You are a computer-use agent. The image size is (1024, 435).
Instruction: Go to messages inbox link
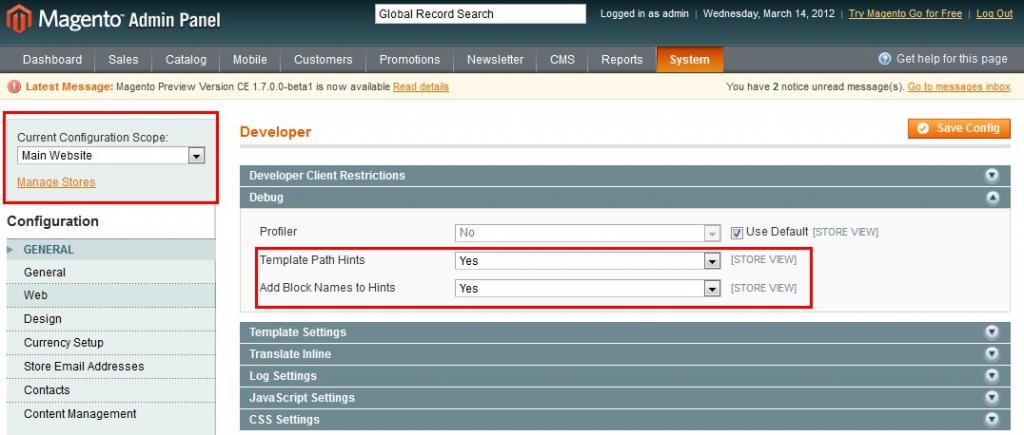tap(959, 87)
